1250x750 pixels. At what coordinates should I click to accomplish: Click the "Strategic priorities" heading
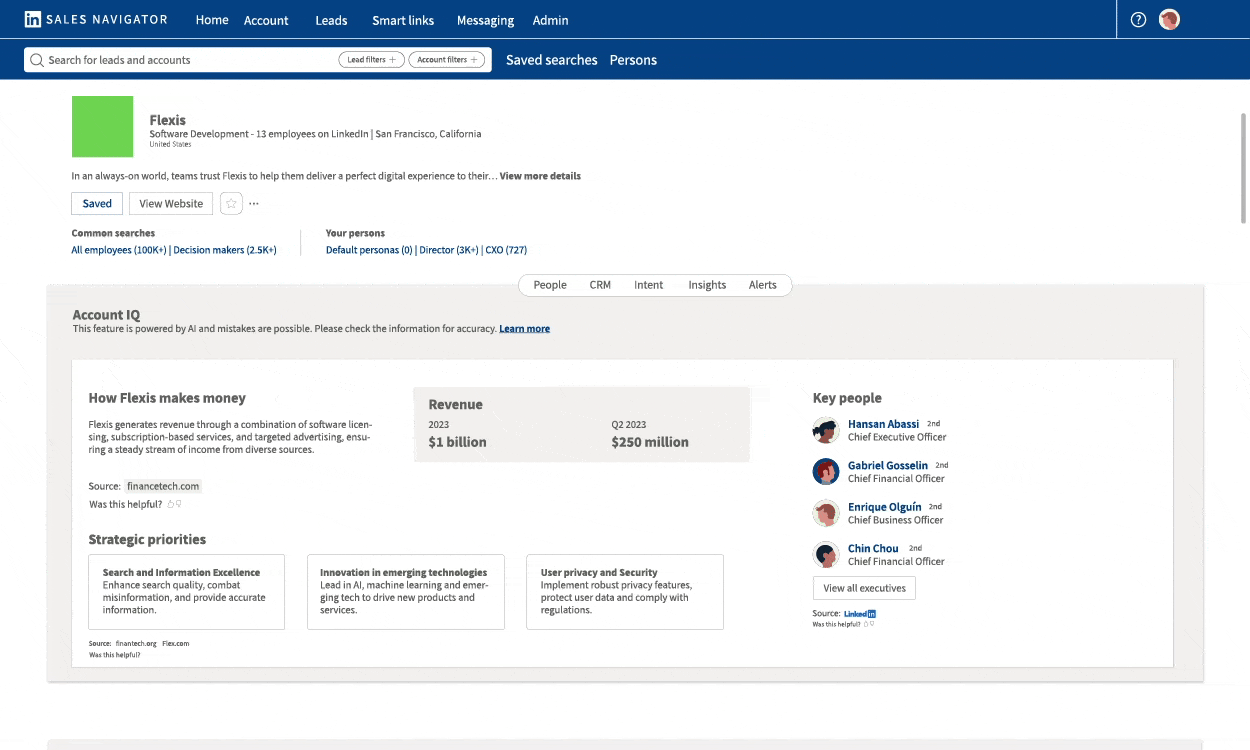(147, 540)
